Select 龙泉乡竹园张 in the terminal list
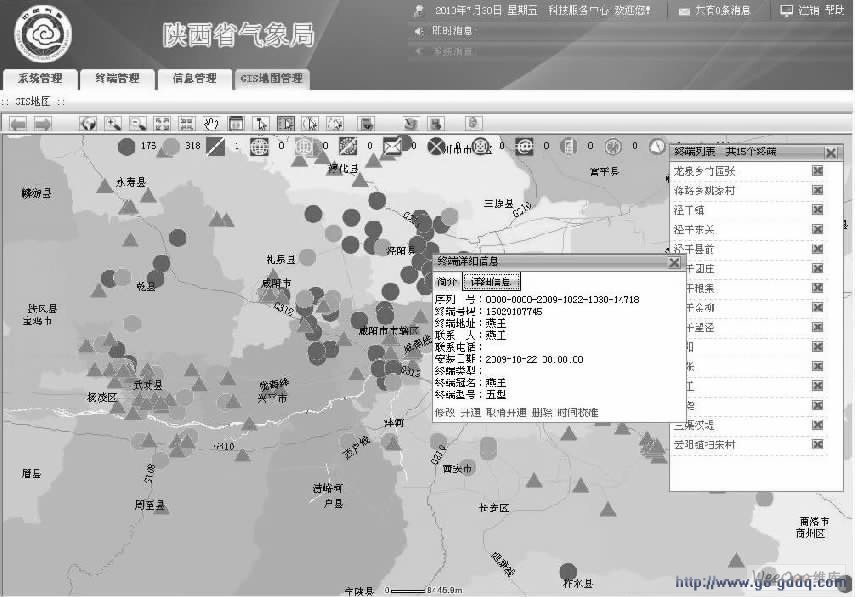The height and width of the screenshot is (597, 855). point(703,170)
